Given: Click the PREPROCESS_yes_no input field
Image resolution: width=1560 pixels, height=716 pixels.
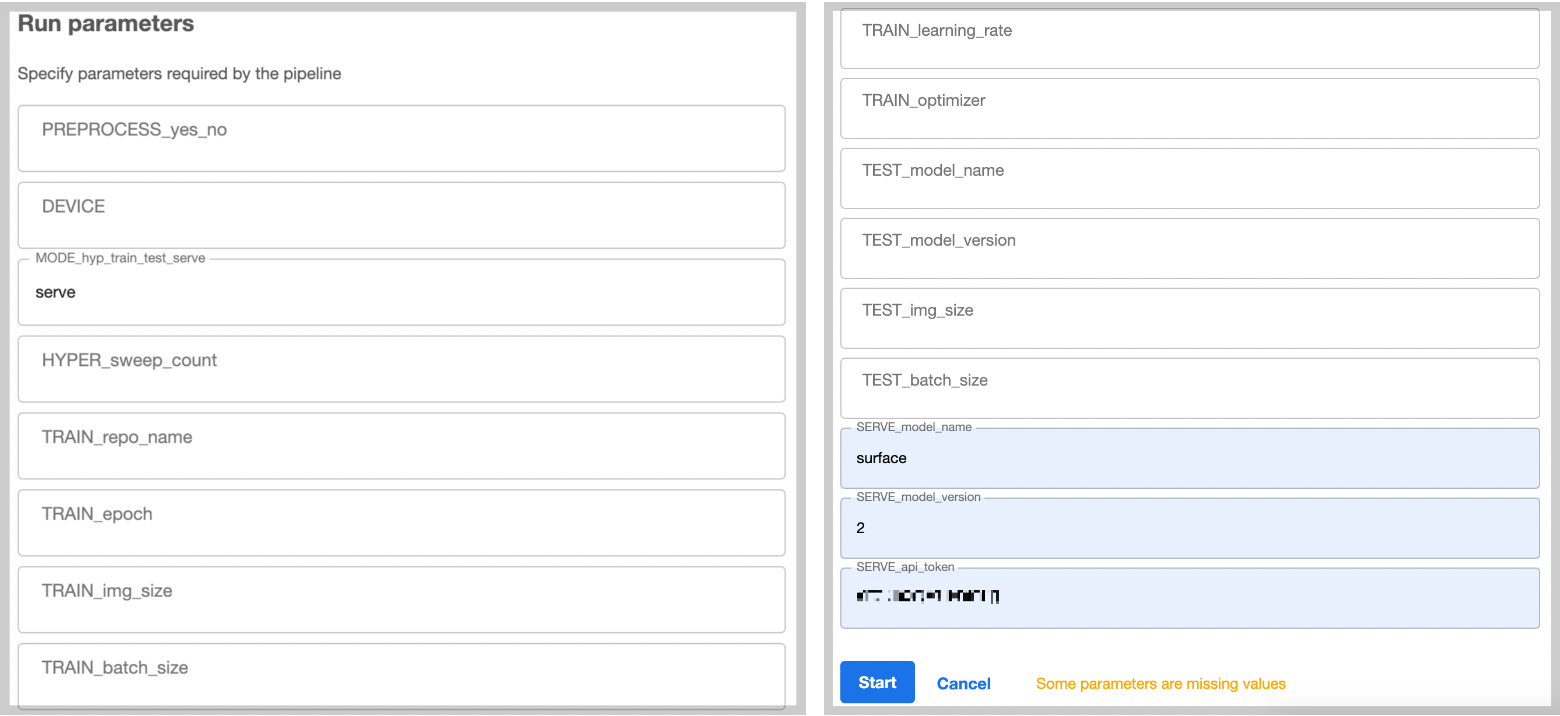Looking at the screenshot, I should point(401,138).
